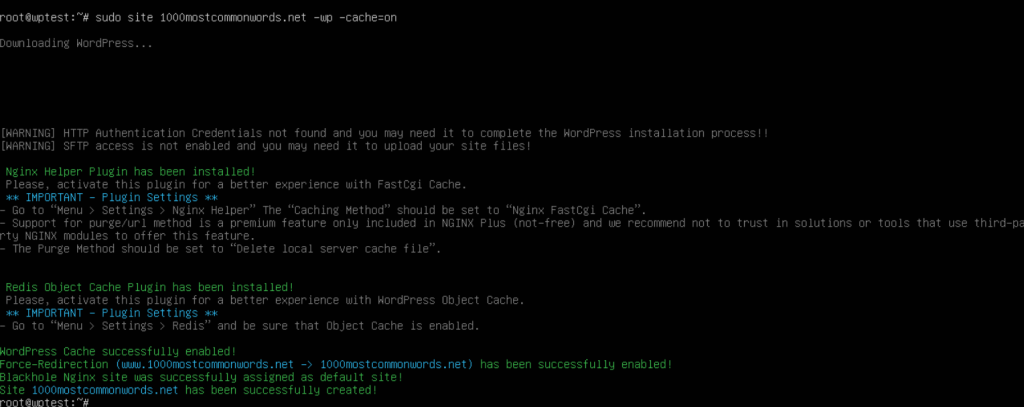Click "Nginx Helper Plugin has been installed!" message
1024x407 pixels.
pos(132,171)
